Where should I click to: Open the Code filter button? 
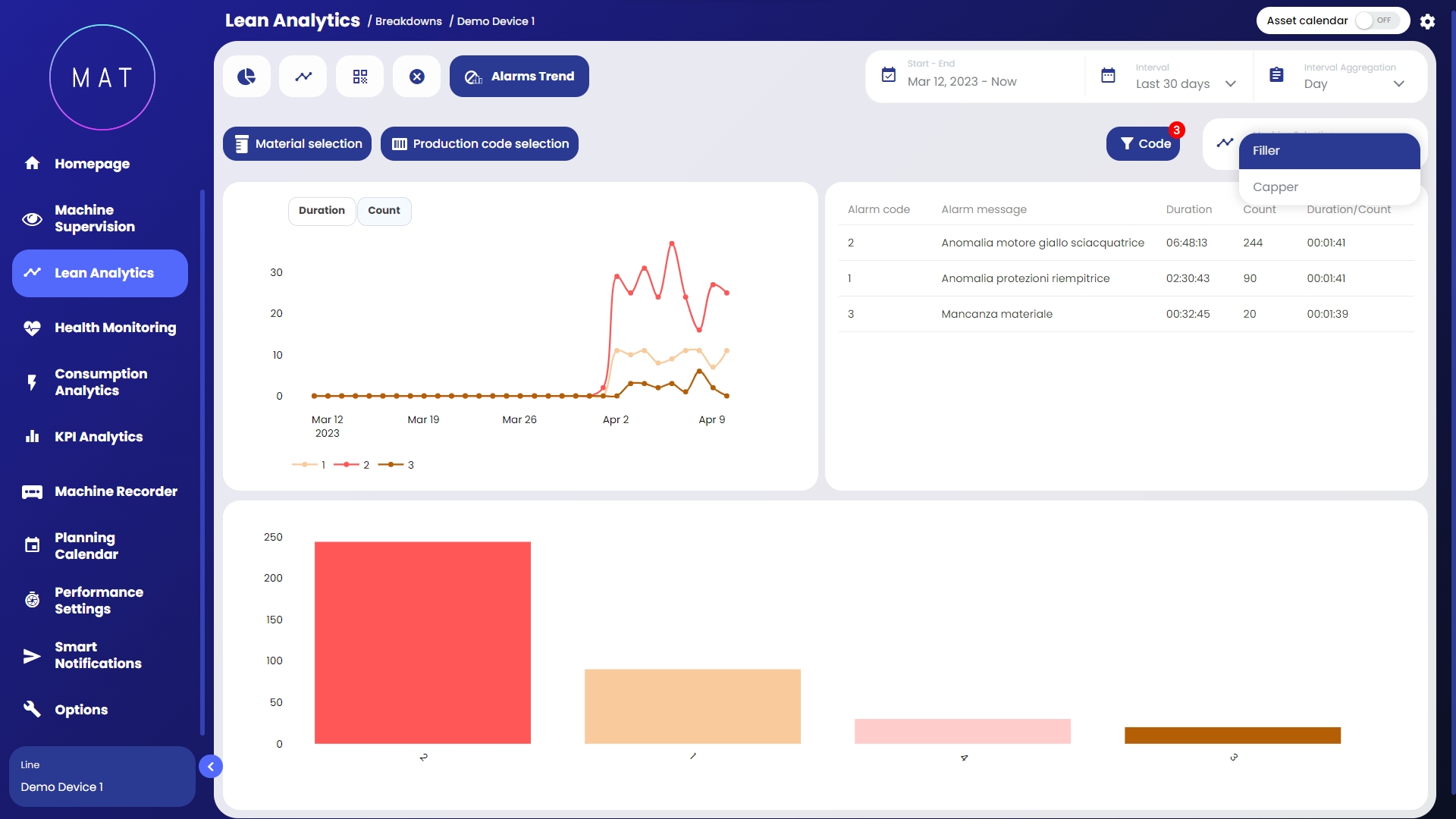pos(1143,144)
